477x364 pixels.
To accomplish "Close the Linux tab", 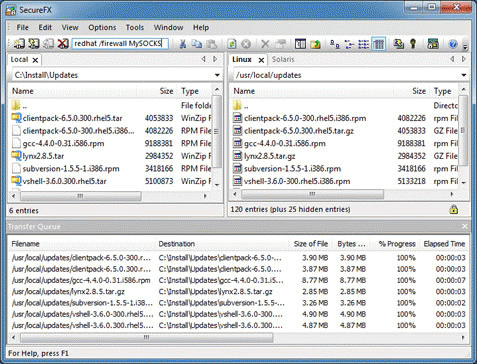I will pos(261,60).
